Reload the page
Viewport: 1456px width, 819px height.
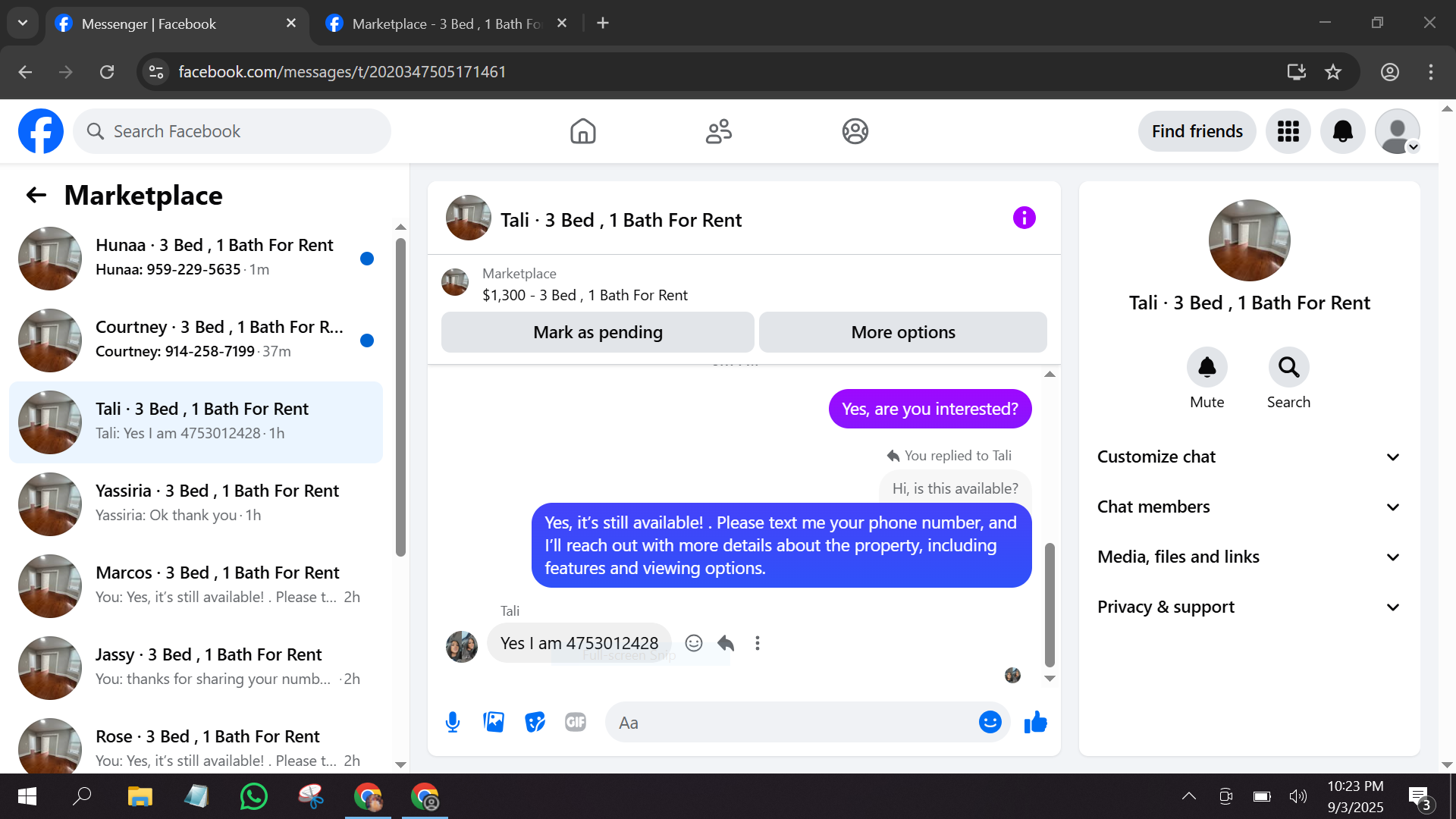coord(107,72)
